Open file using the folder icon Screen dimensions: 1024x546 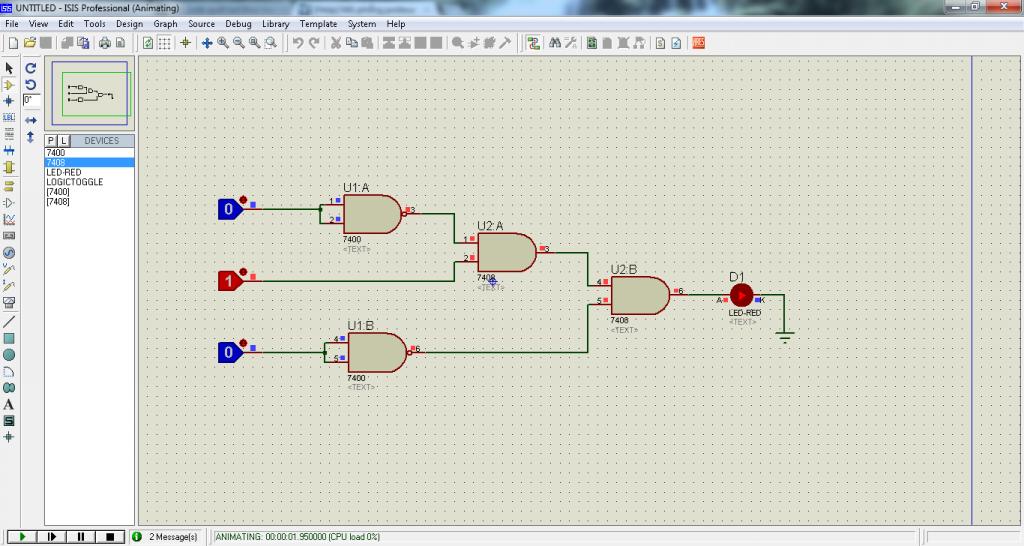tap(30, 43)
